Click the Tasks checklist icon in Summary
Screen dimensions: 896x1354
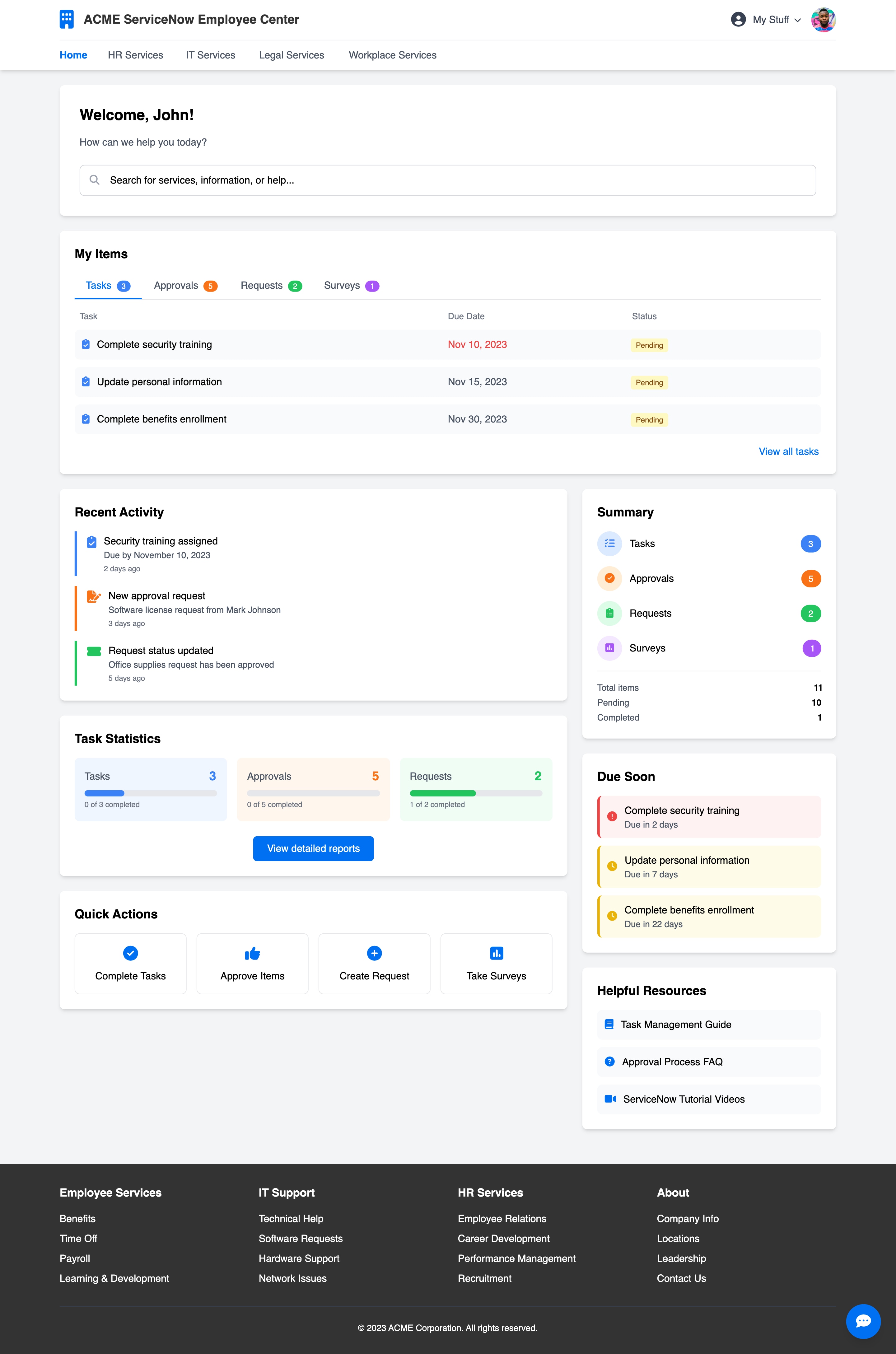click(x=610, y=543)
